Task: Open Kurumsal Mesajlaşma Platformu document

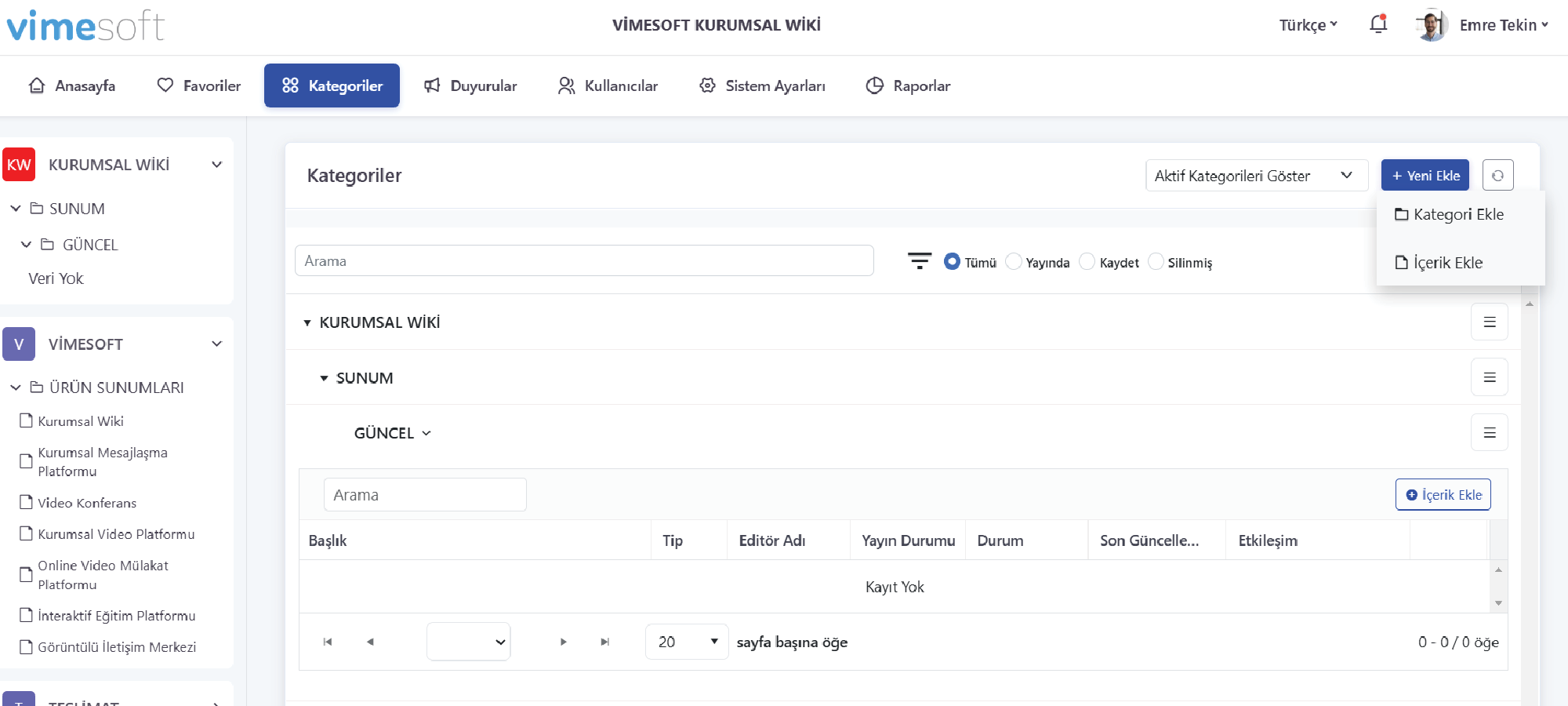Action: (x=94, y=462)
